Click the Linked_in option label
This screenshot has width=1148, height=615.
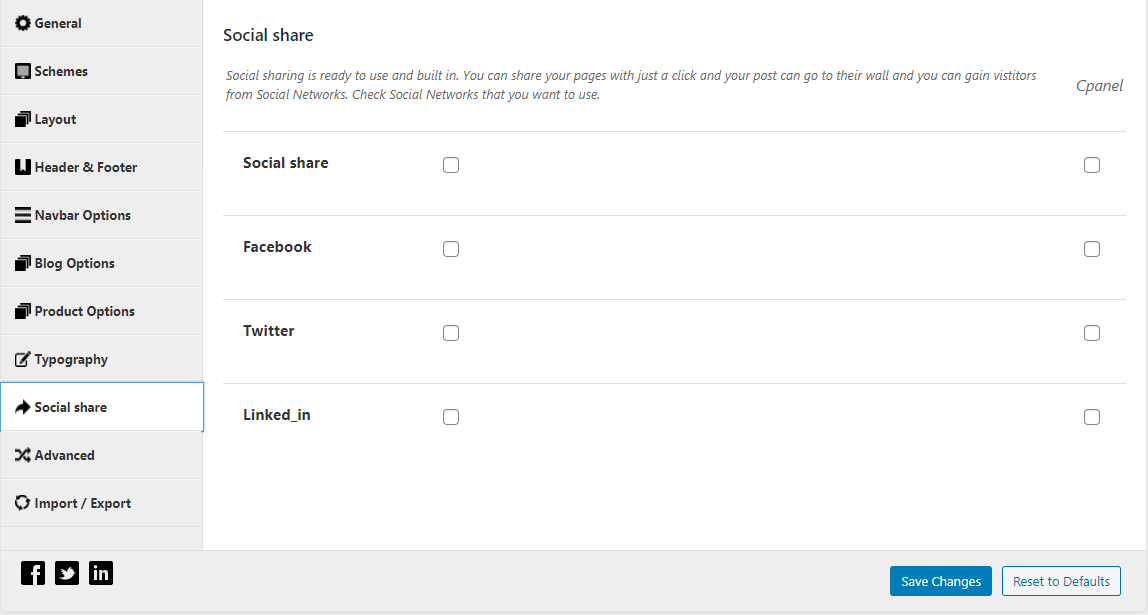click(277, 415)
